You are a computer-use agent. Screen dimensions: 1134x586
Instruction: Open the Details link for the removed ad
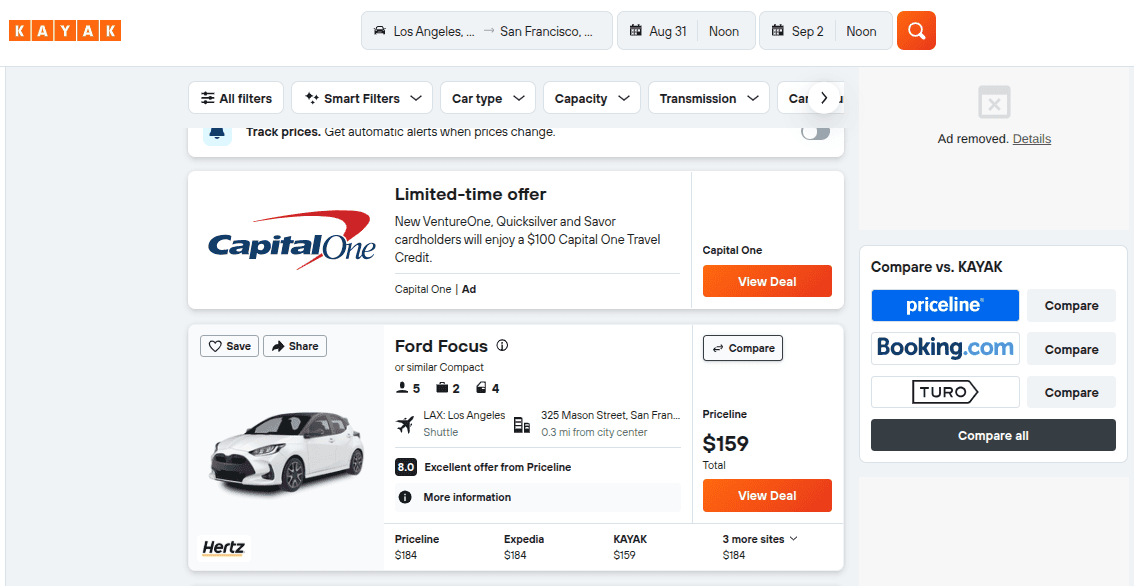tap(1031, 138)
